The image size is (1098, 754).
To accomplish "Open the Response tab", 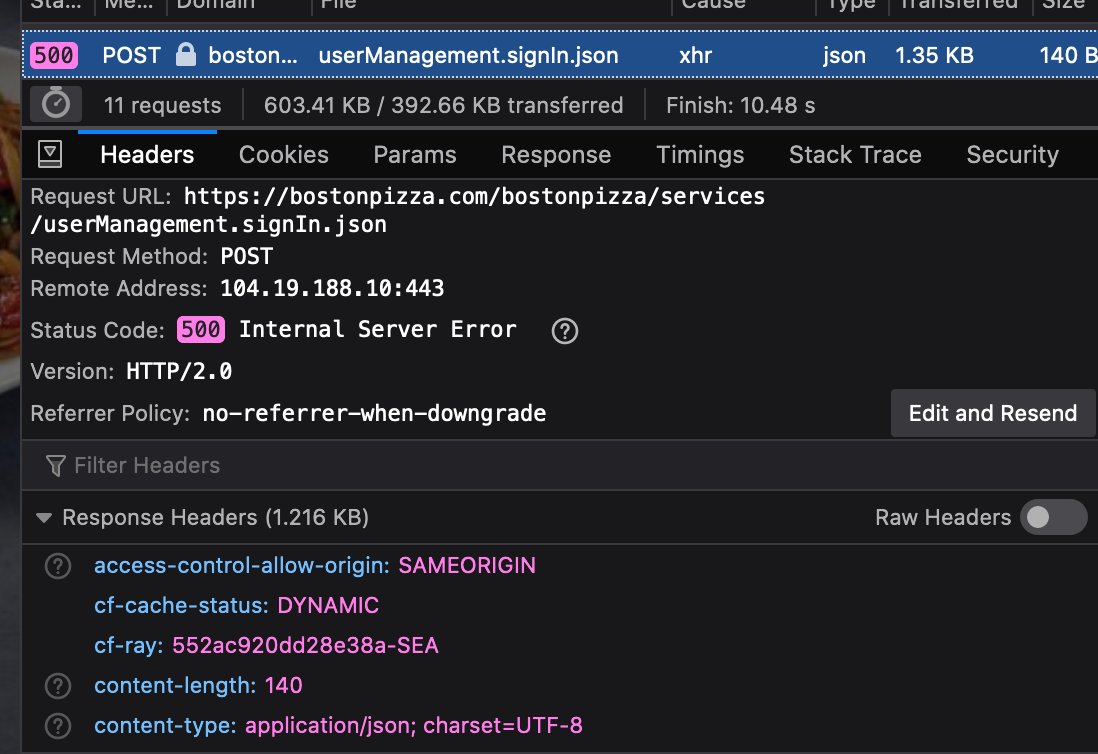I will pos(556,155).
